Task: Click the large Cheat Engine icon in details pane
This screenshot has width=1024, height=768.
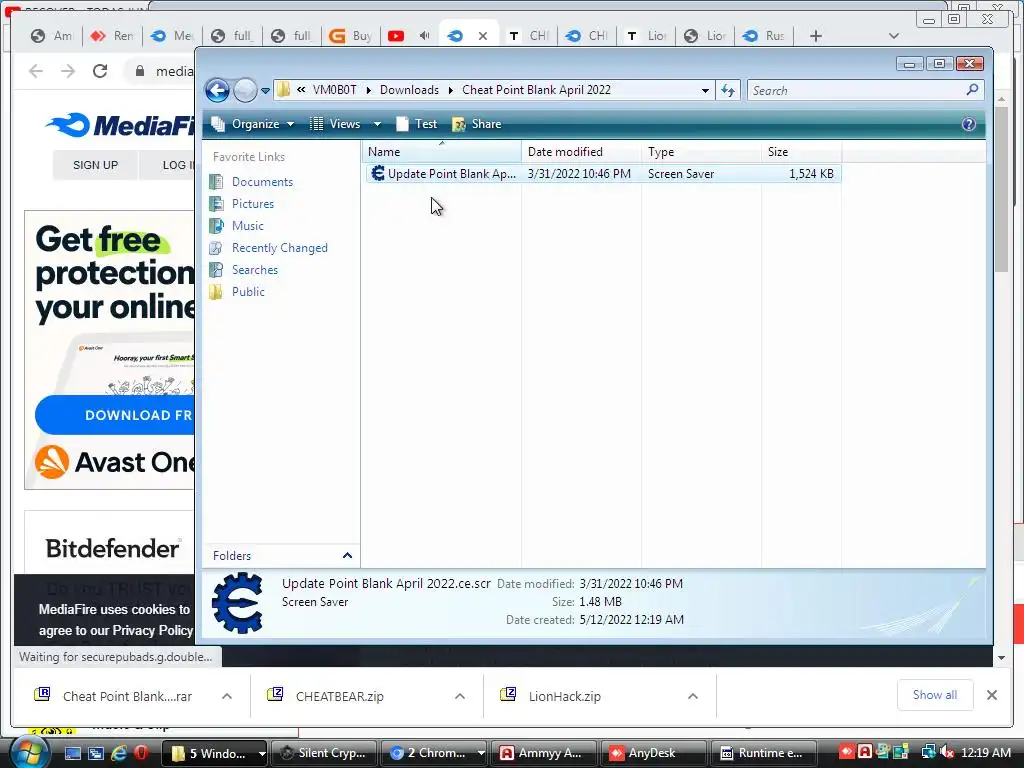Action: pyautogui.click(x=238, y=603)
